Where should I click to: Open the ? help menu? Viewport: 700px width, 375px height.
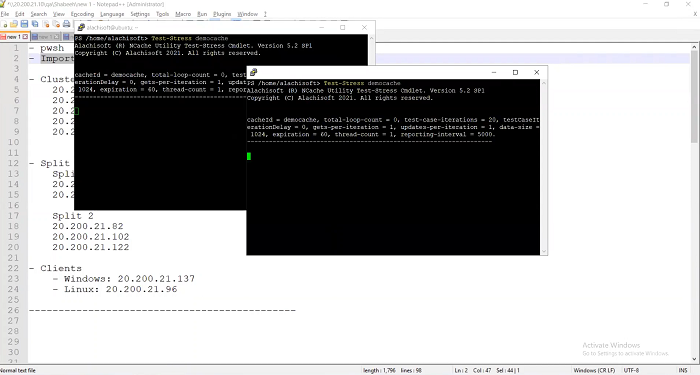[x=265, y=14]
